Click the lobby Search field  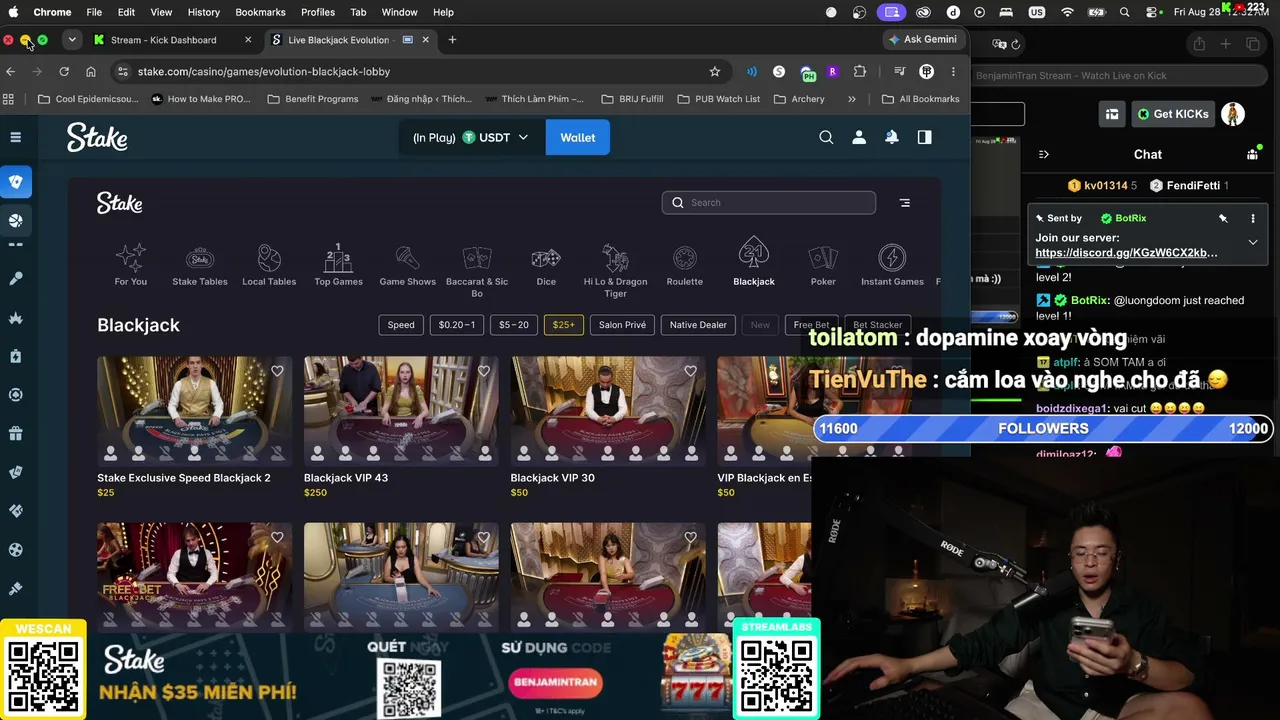768,203
